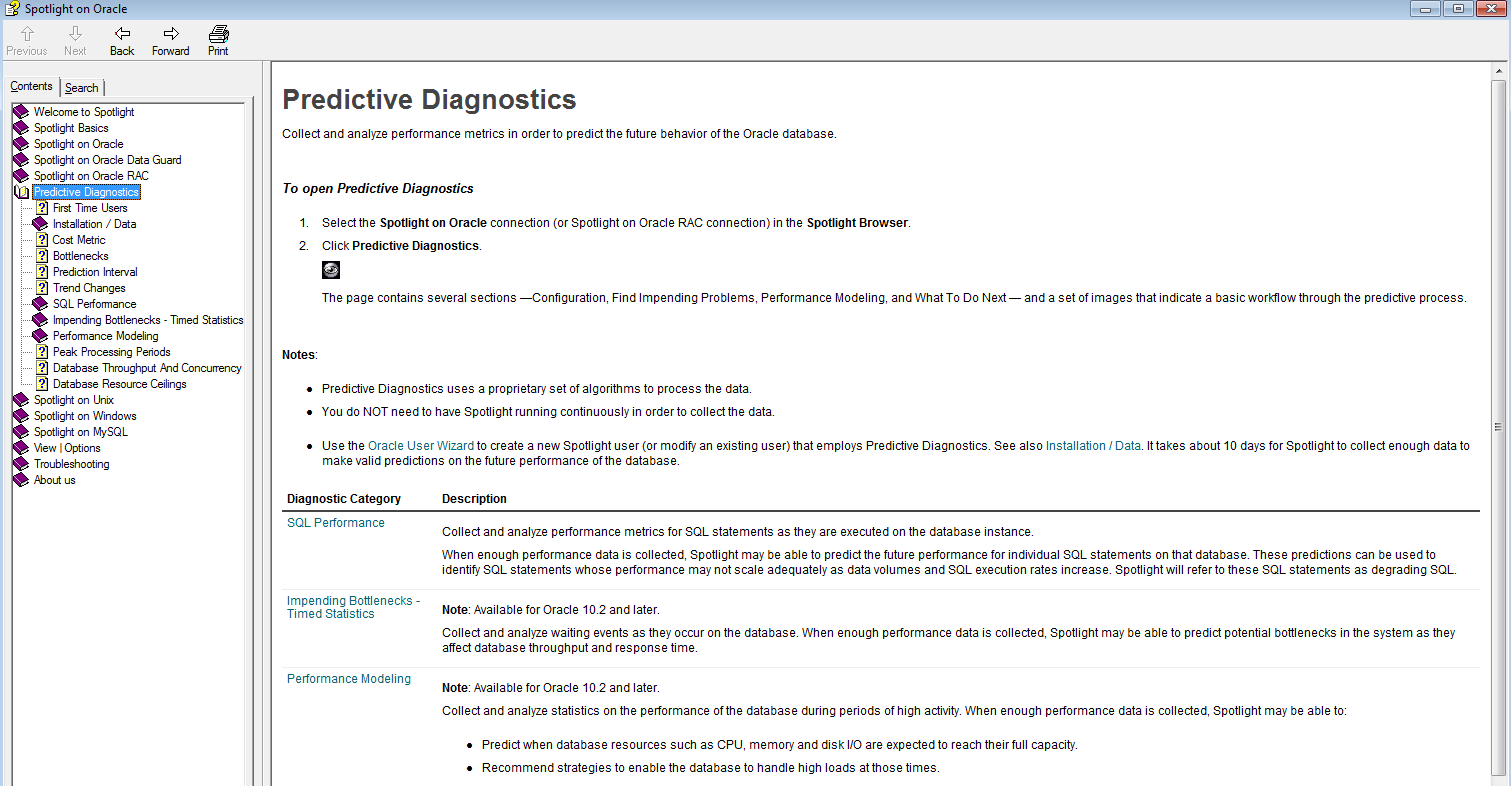Follow the Impending Bottlenecks - Timed Statistics table link
The height and width of the screenshot is (786, 1511).
[x=353, y=607]
